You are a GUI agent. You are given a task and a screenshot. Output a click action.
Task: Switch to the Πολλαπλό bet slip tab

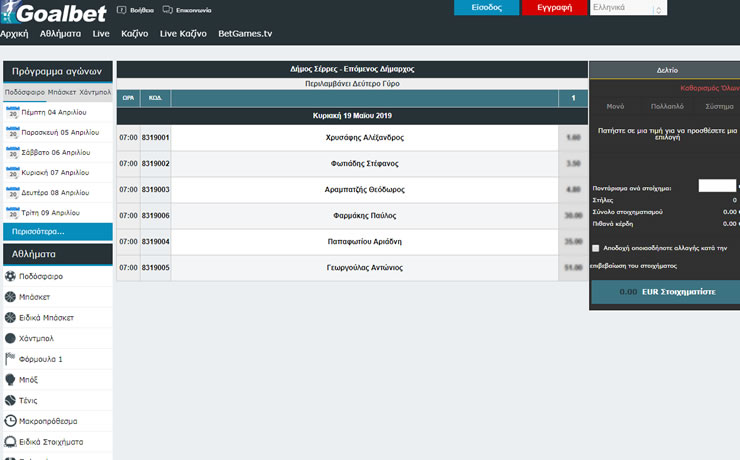666,105
